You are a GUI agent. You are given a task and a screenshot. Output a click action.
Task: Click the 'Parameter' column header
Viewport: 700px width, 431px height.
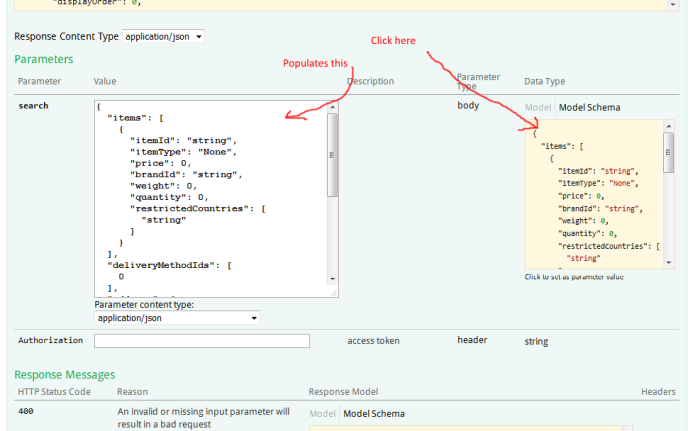point(39,81)
